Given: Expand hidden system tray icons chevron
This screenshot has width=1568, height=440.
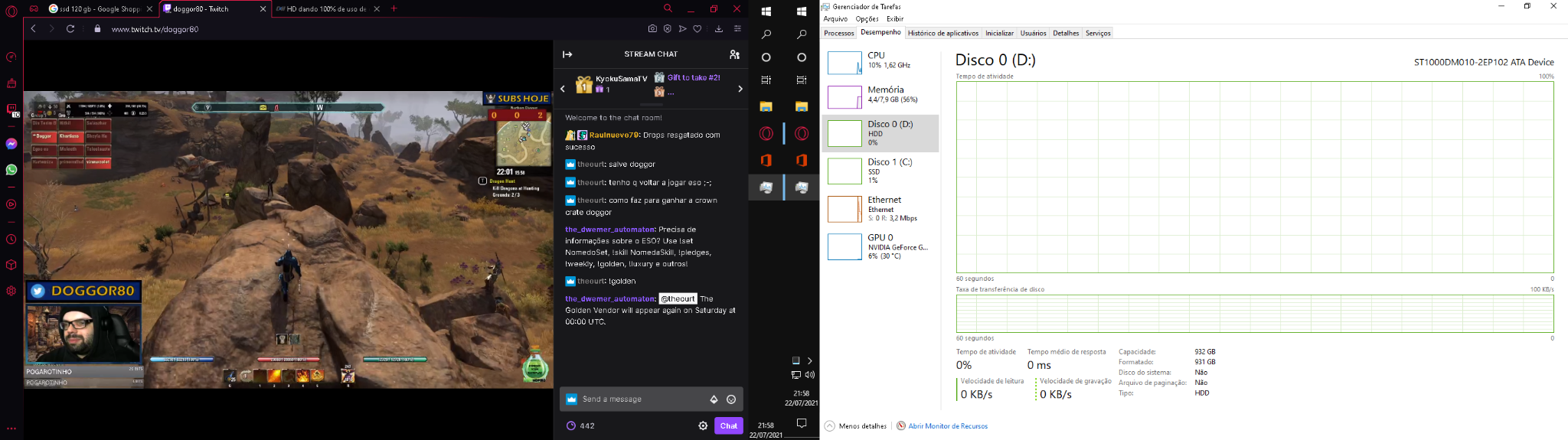Looking at the screenshot, I should tap(810, 360).
